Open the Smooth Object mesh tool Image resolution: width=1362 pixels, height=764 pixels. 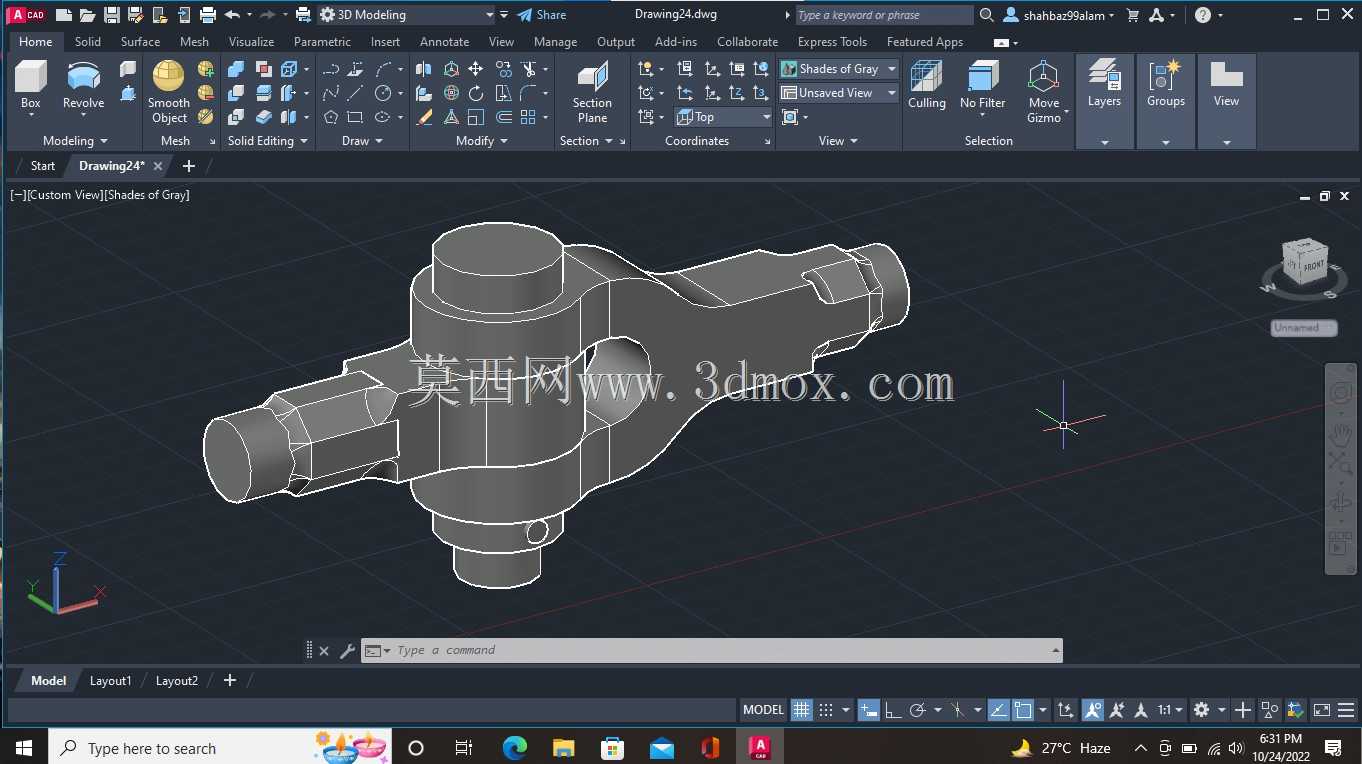point(169,91)
